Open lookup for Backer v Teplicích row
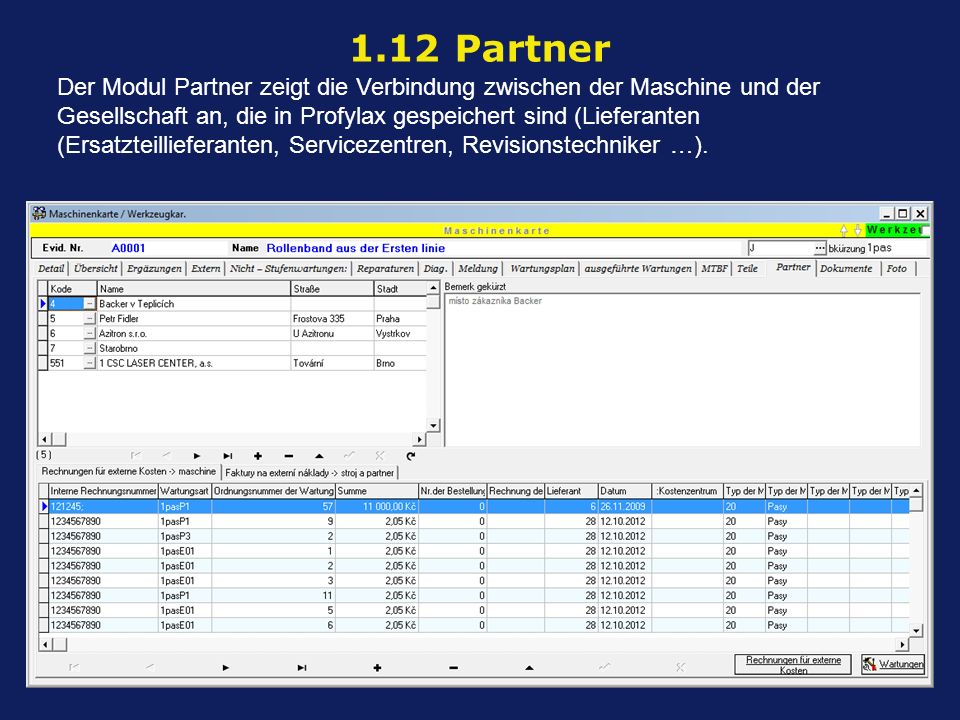This screenshot has height=720, width=960. point(89,304)
